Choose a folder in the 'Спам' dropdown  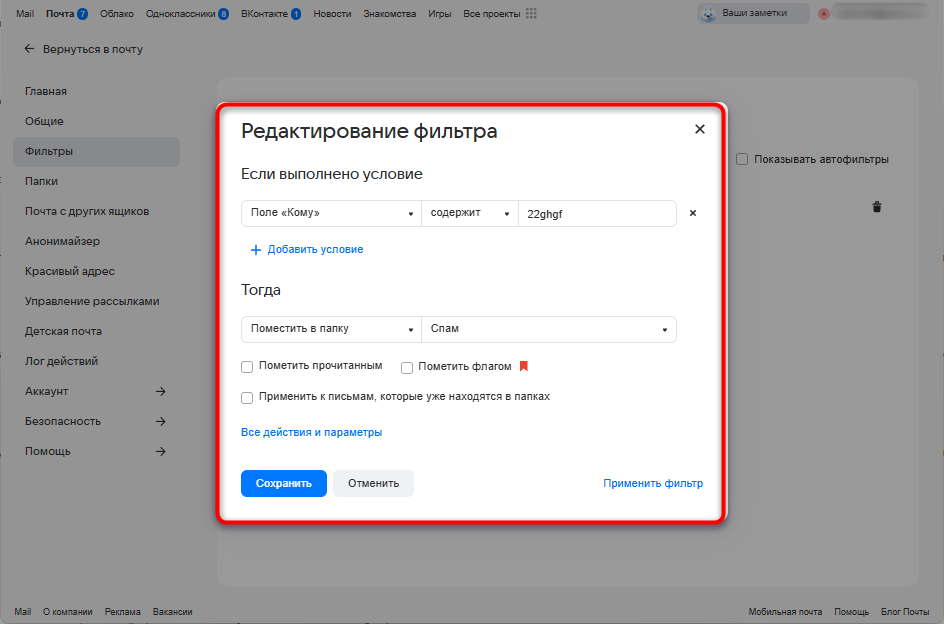point(549,329)
